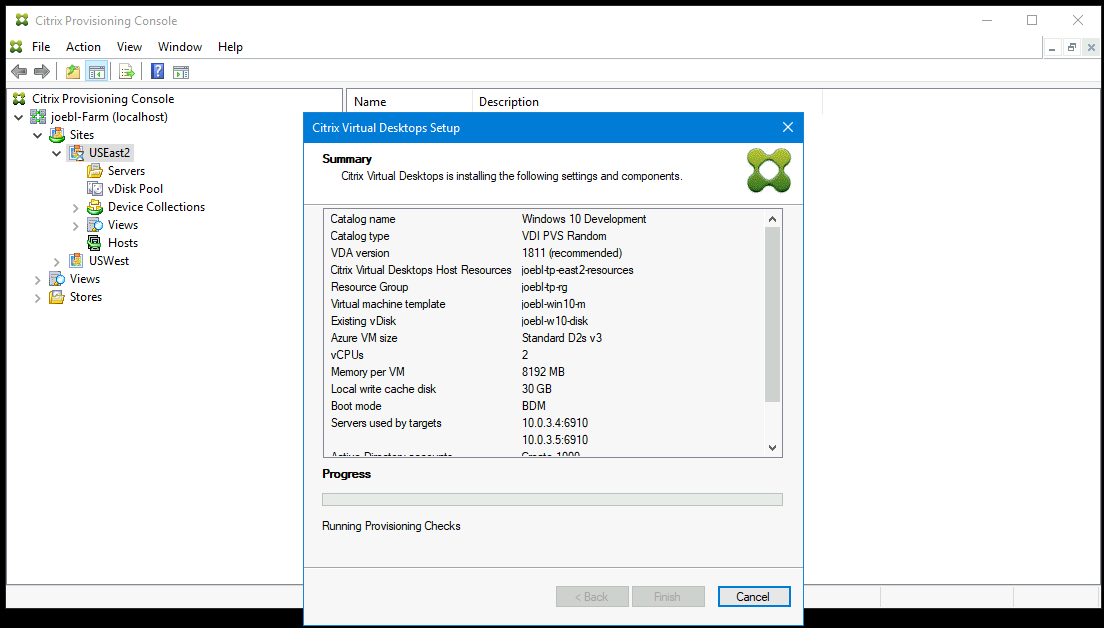The width and height of the screenshot is (1104, 628).
Task: Select the Stores node in the tree
Action: pos(84,296)
